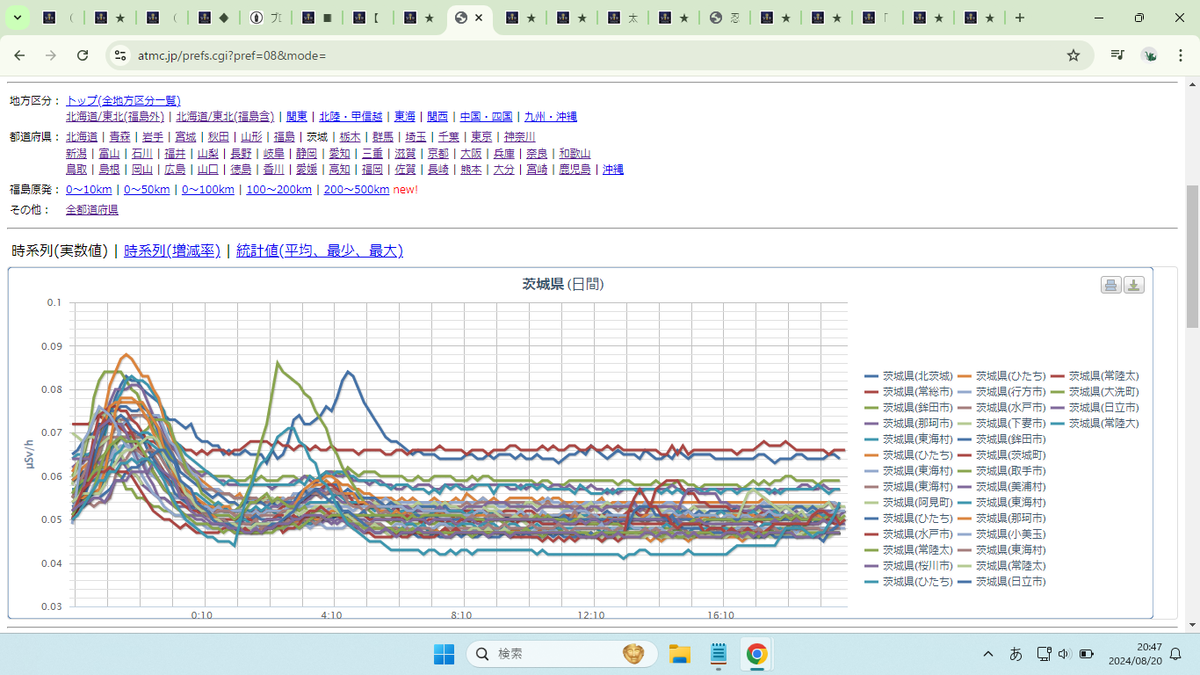Switch to 時系列(増減率) view

pos(172,251)
